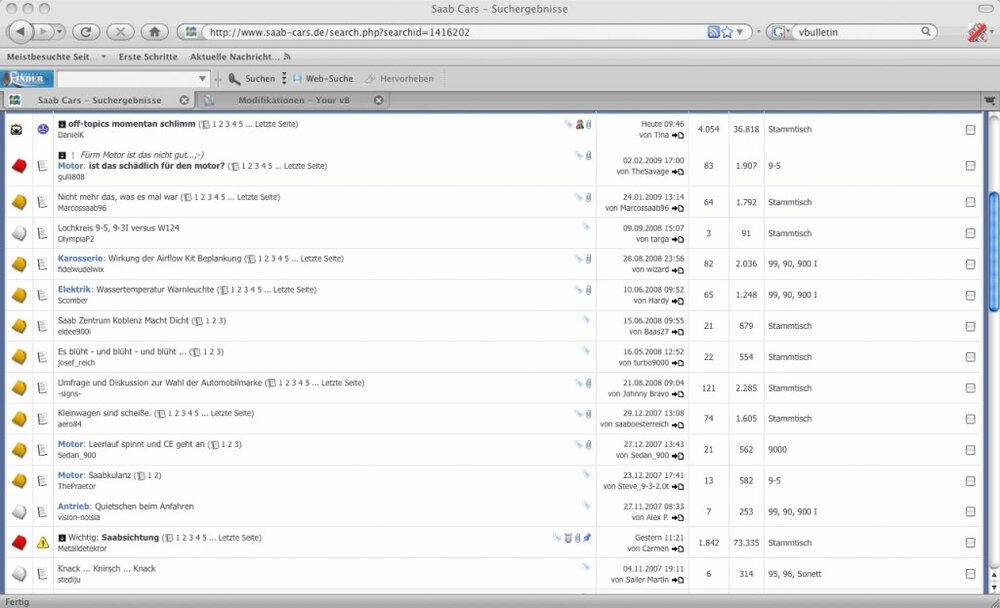1000x608 pixels.
Task: Go back with the browser back arrow
Action: pyautogui.click(x=20, y=31)
